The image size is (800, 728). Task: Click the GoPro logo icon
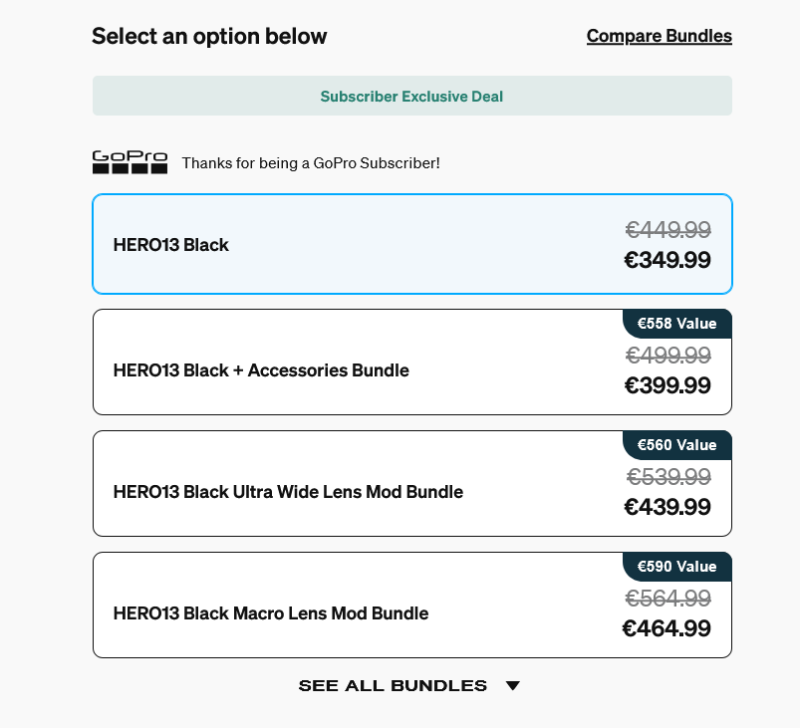130,162
